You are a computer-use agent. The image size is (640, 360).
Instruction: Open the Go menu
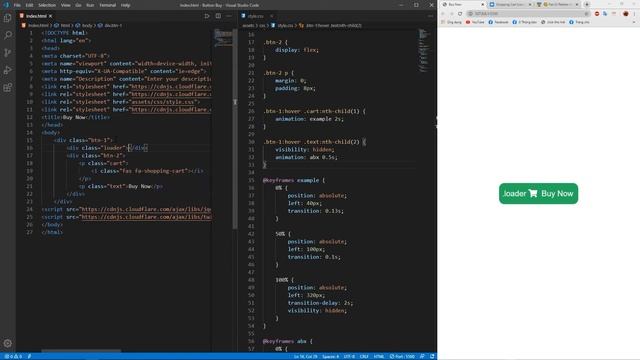click(78, 5)
